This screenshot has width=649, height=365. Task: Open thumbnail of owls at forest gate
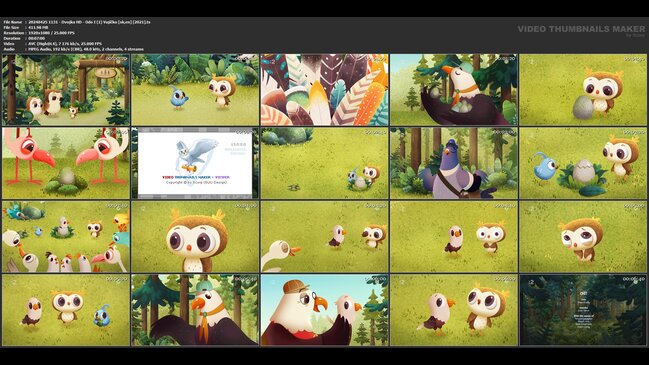(66, 90)
